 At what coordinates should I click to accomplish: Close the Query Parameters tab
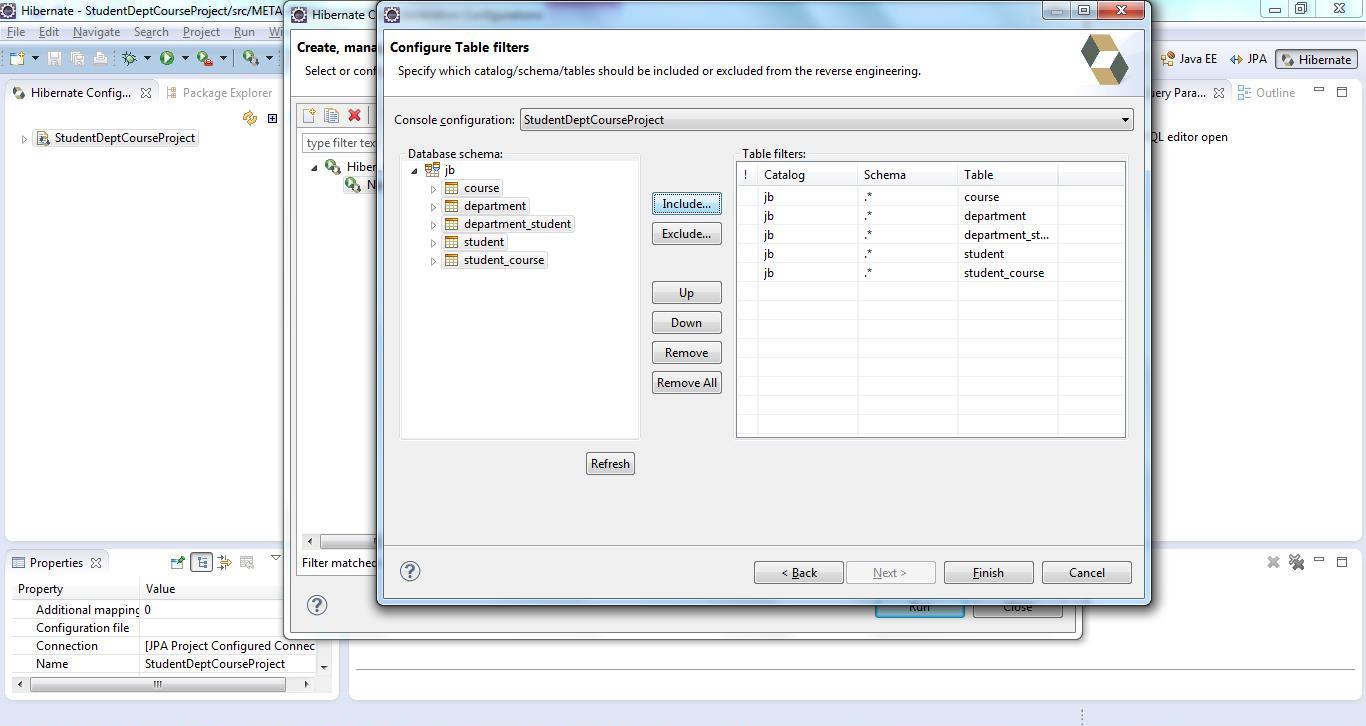click(x=1218, y=93)
